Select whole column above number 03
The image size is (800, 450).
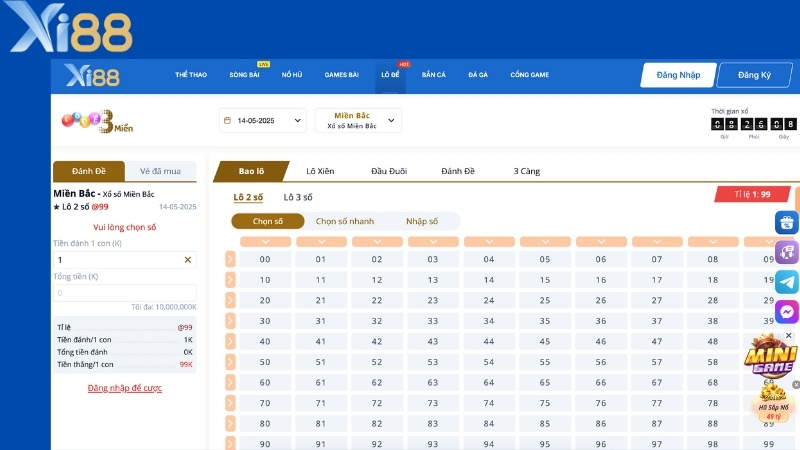(433, 242)
